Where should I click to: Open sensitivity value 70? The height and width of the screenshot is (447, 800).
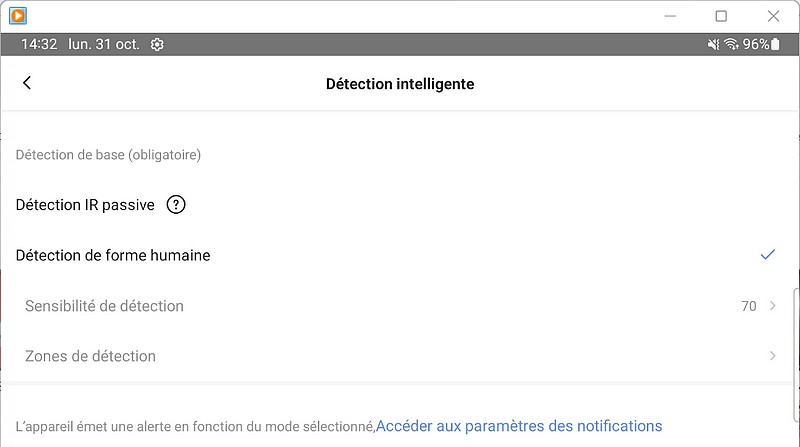pos(748,306)
